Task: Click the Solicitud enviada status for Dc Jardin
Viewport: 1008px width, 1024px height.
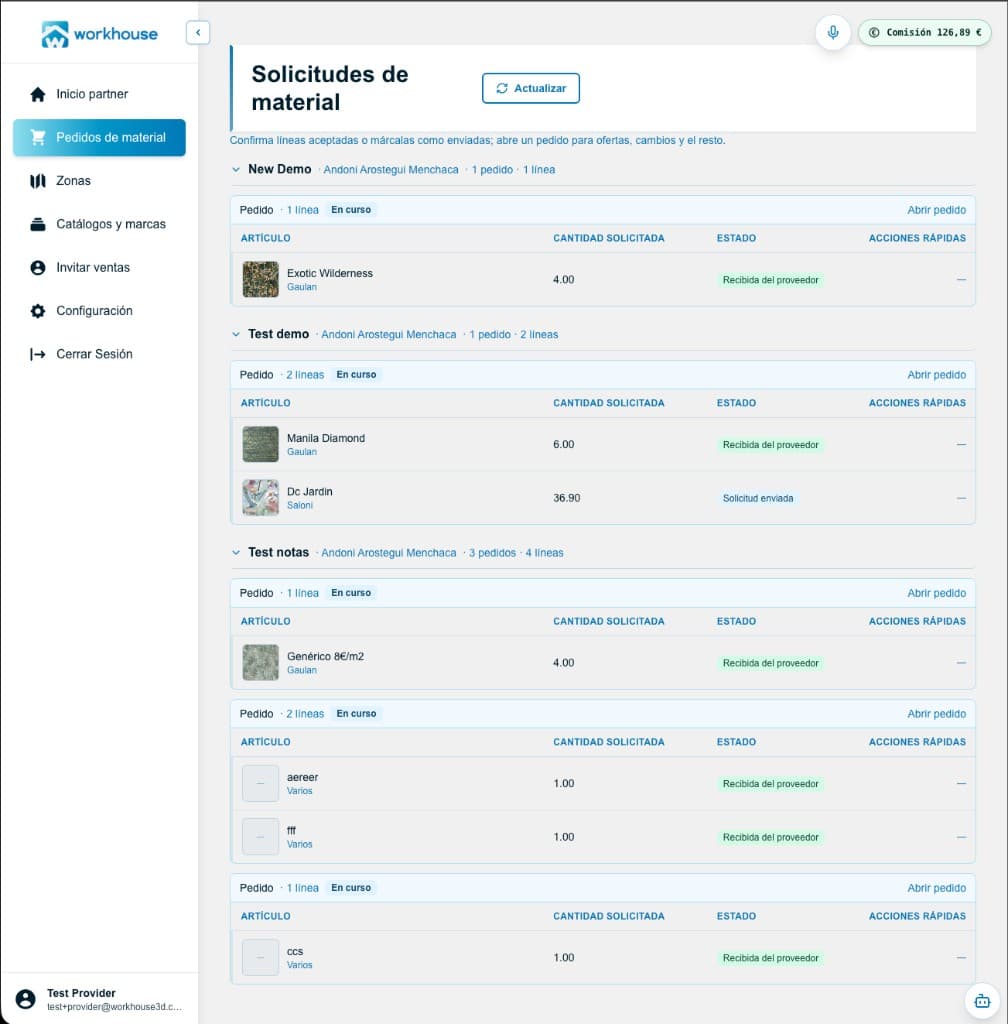Action: (x=757, y=498)
